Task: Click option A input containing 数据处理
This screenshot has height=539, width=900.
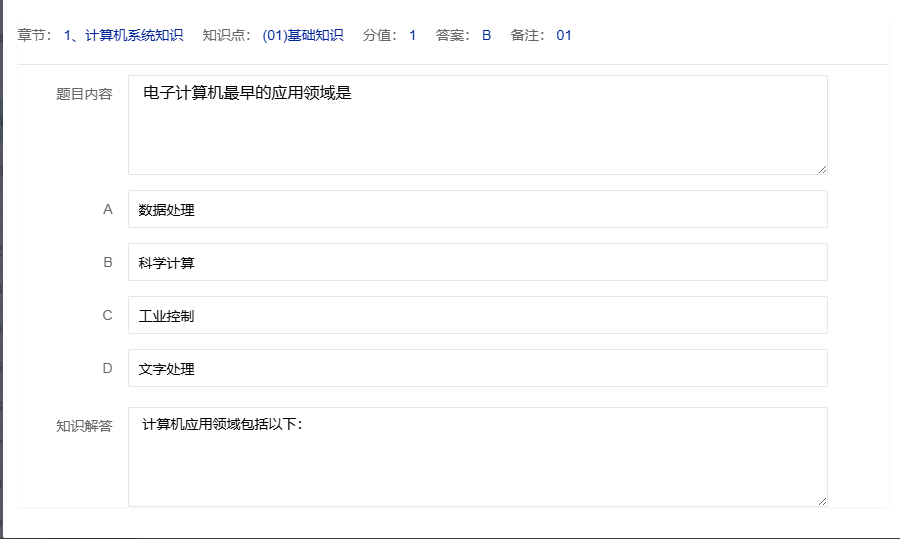Action: (x=477, y=209)
